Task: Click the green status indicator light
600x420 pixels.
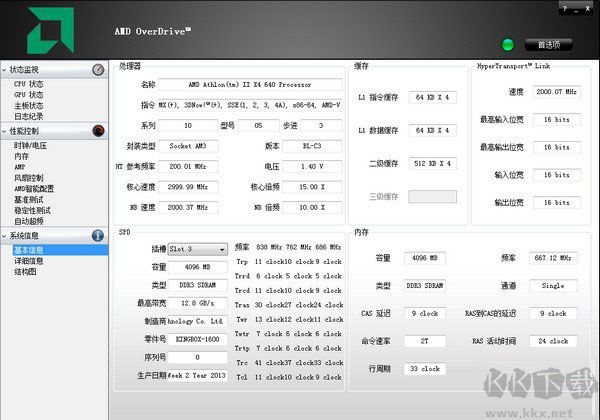Action: pos(508,45)
